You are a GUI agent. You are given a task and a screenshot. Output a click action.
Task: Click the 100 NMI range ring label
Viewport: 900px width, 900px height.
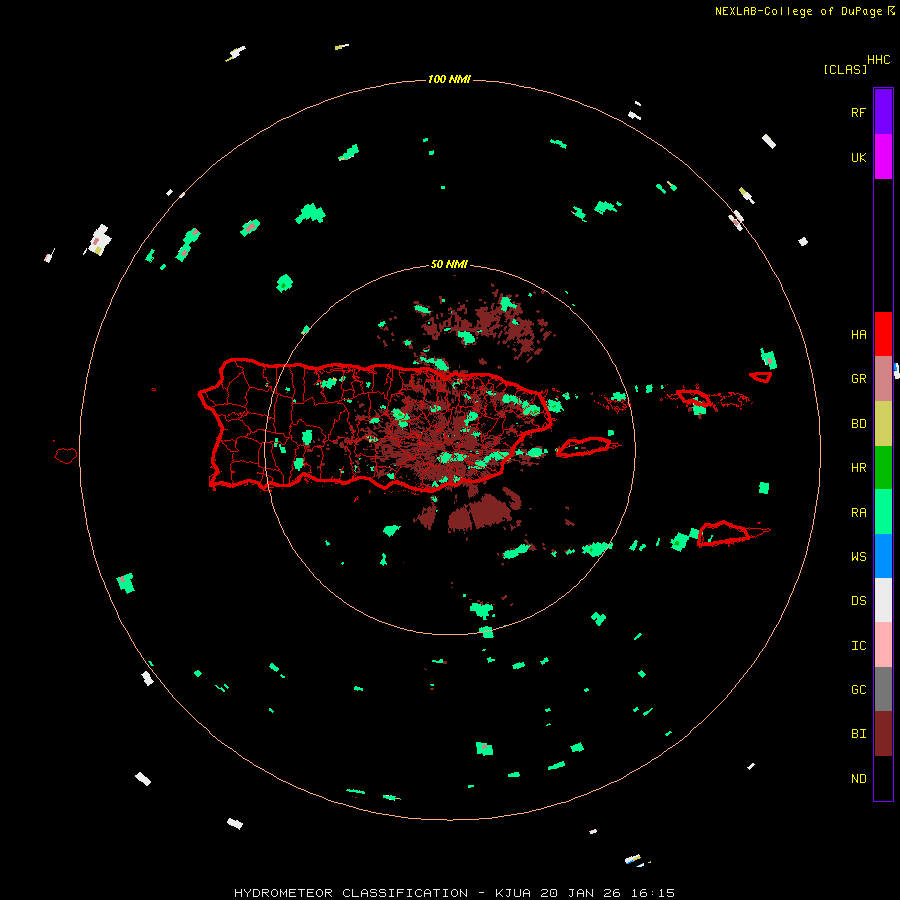pyautogui.click(x=449, y=79)
